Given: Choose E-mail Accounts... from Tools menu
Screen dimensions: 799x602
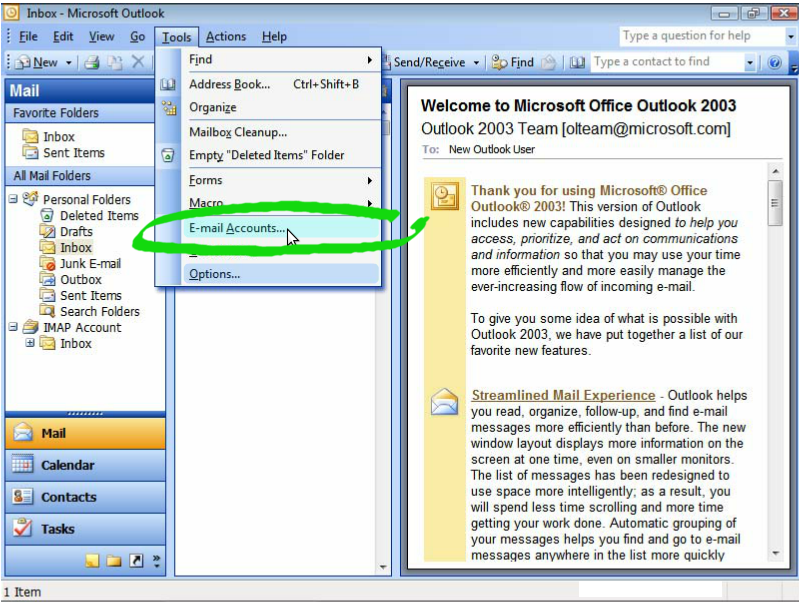Looking at the screenshot, I should click(x=281, y=228).
